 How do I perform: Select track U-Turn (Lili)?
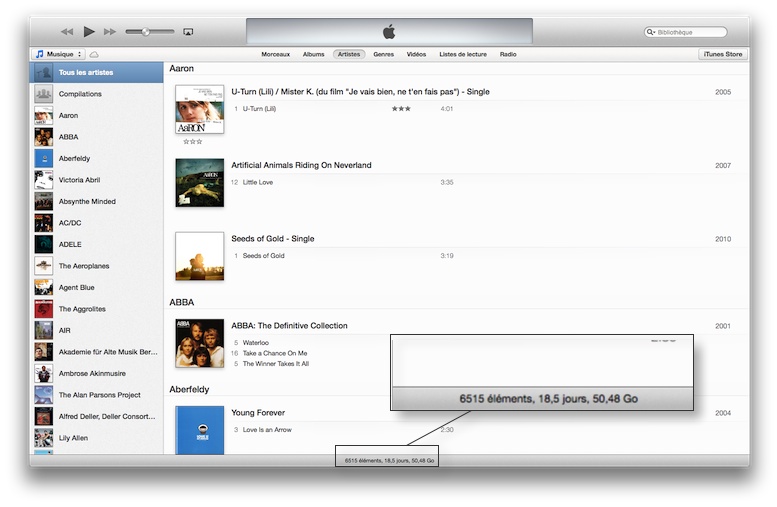[x=259, y=109]
